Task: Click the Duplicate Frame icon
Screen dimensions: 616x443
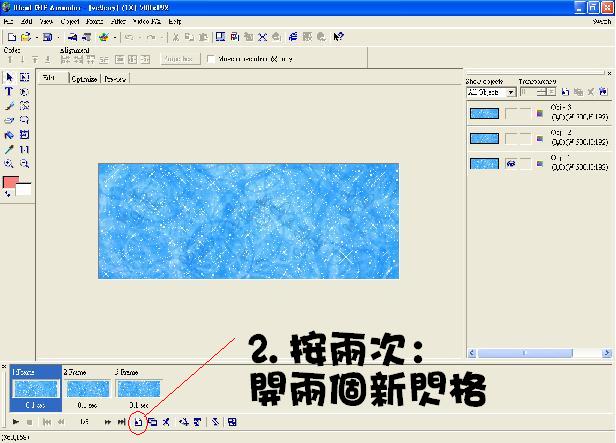Action: [x=153, y=422]
